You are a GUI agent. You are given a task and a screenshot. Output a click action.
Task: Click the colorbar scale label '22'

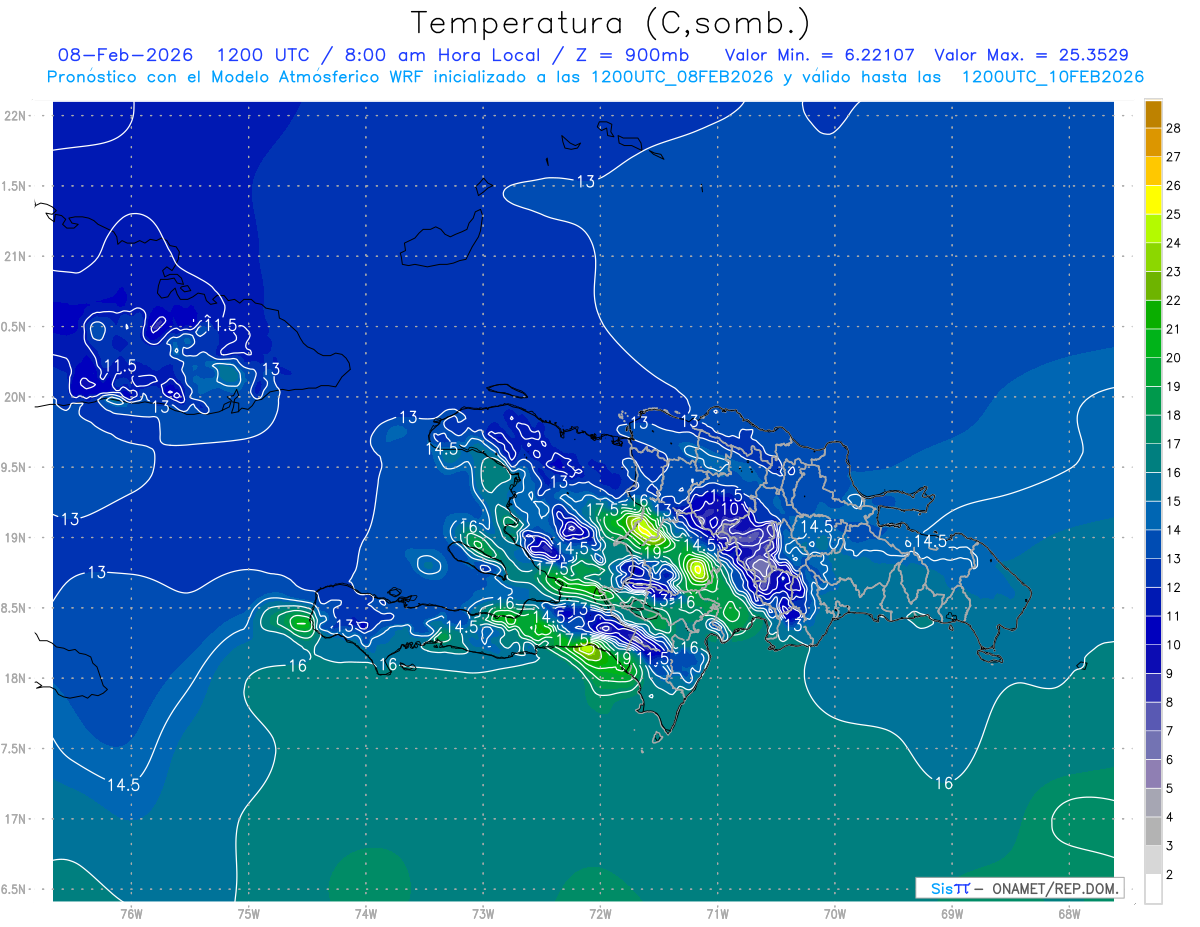[1174, 301]
